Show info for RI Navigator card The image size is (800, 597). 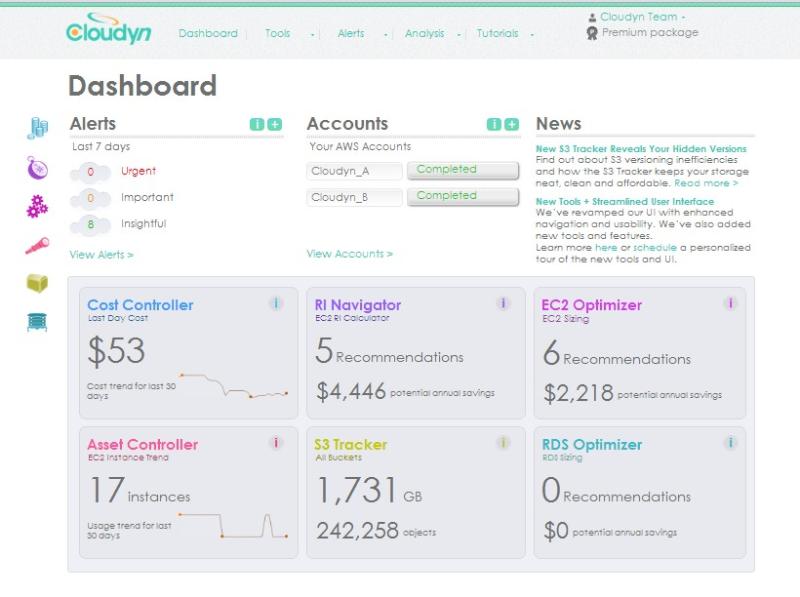click(x=503, y=304)
